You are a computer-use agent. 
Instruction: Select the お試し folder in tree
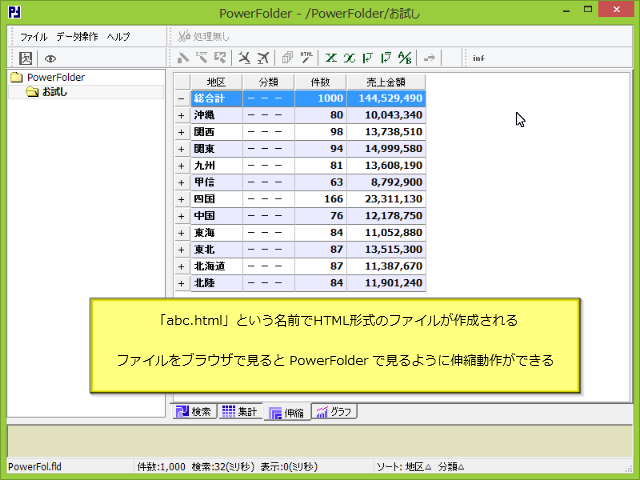tap(47, 92)
